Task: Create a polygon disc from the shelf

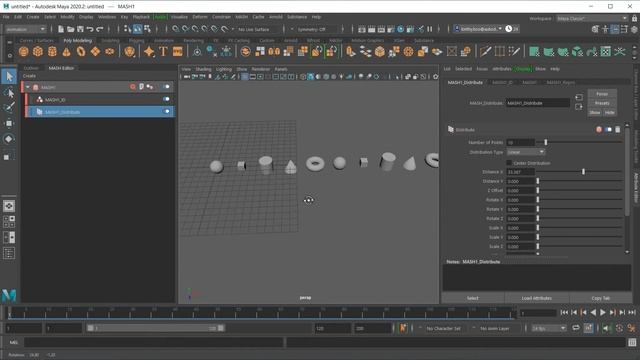Action: click(x=109, y=51)
